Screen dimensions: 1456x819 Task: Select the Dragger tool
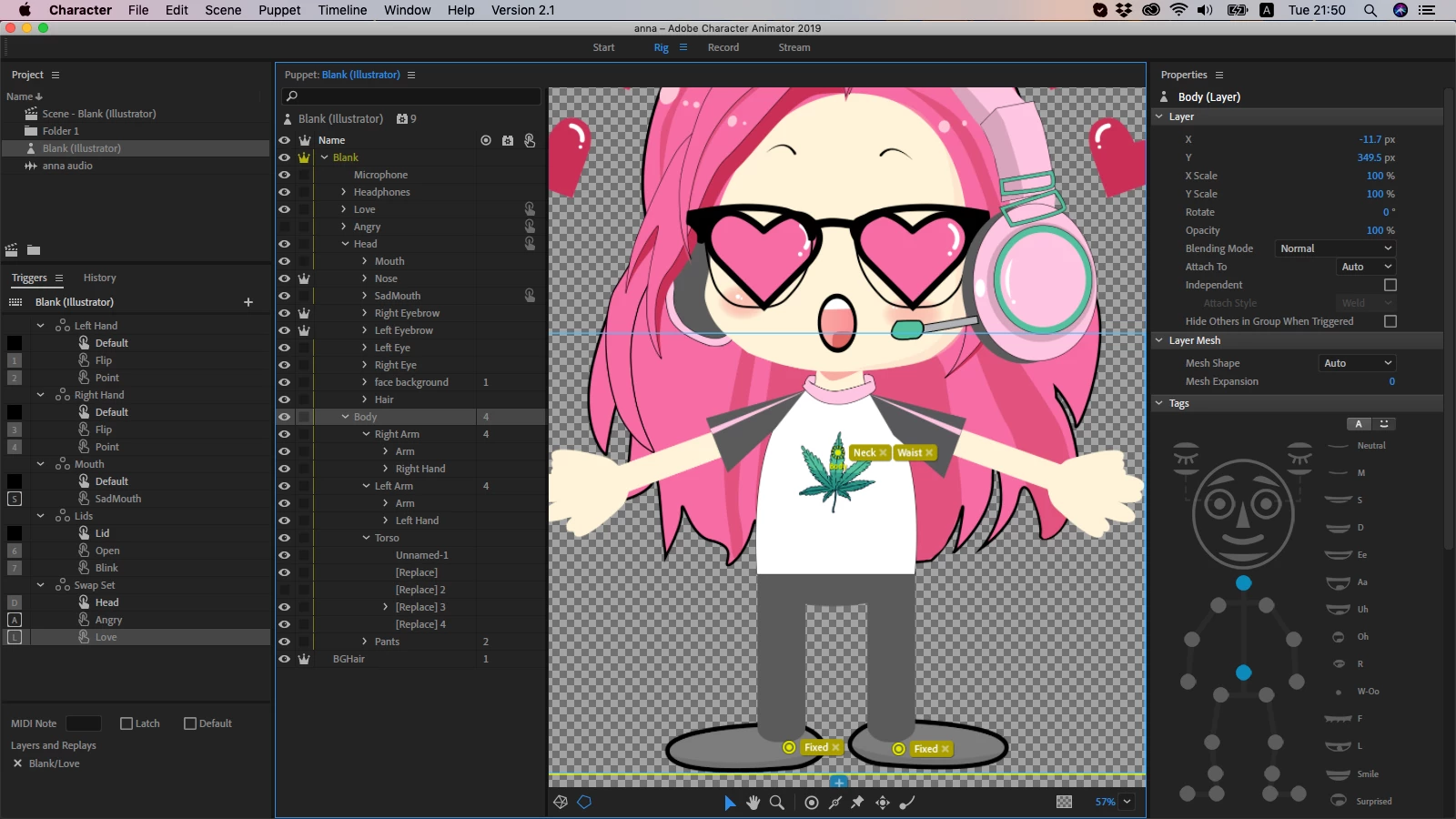tap(882, 802)
